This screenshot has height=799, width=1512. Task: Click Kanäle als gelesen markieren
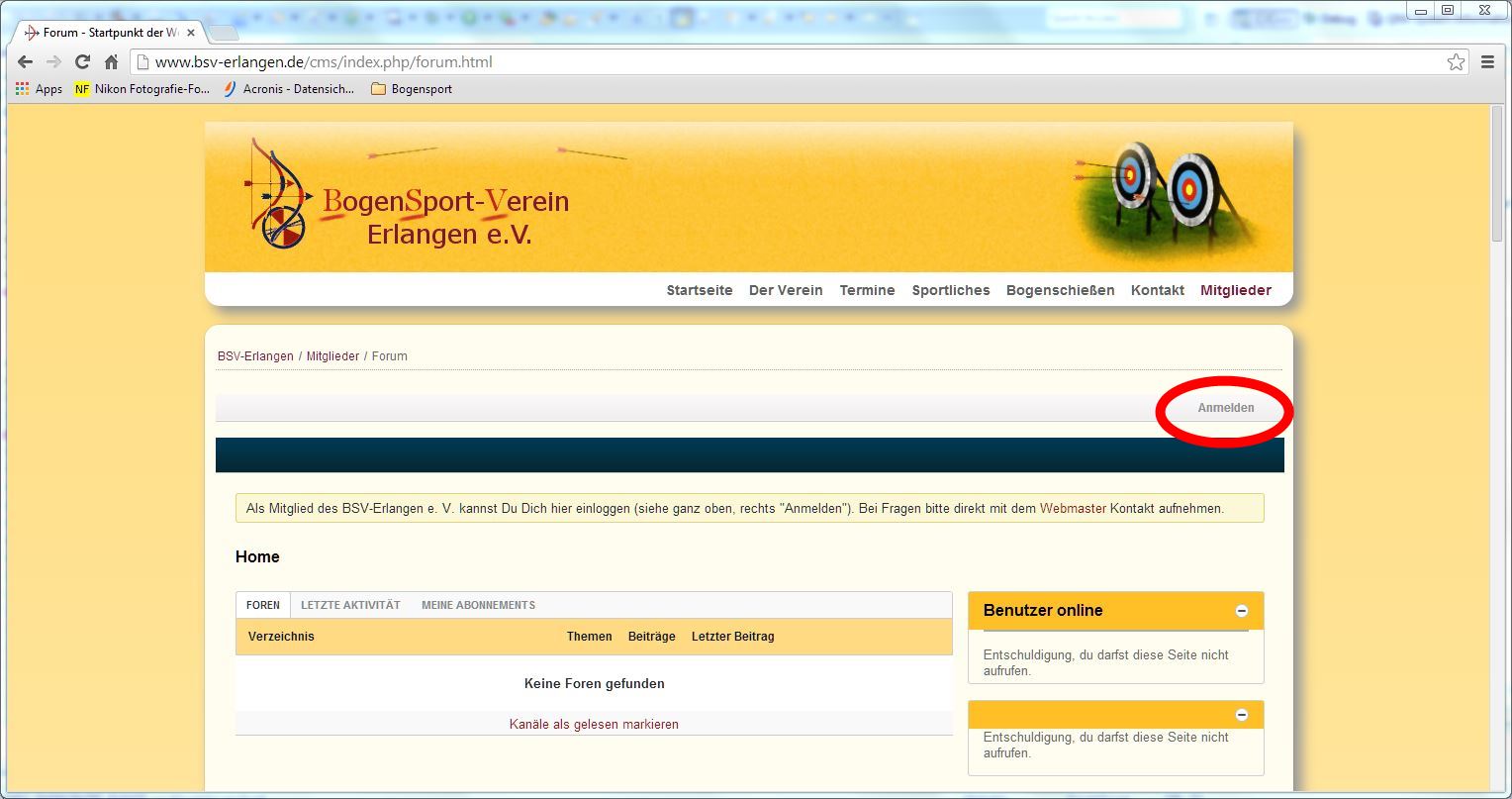point(594,725)
